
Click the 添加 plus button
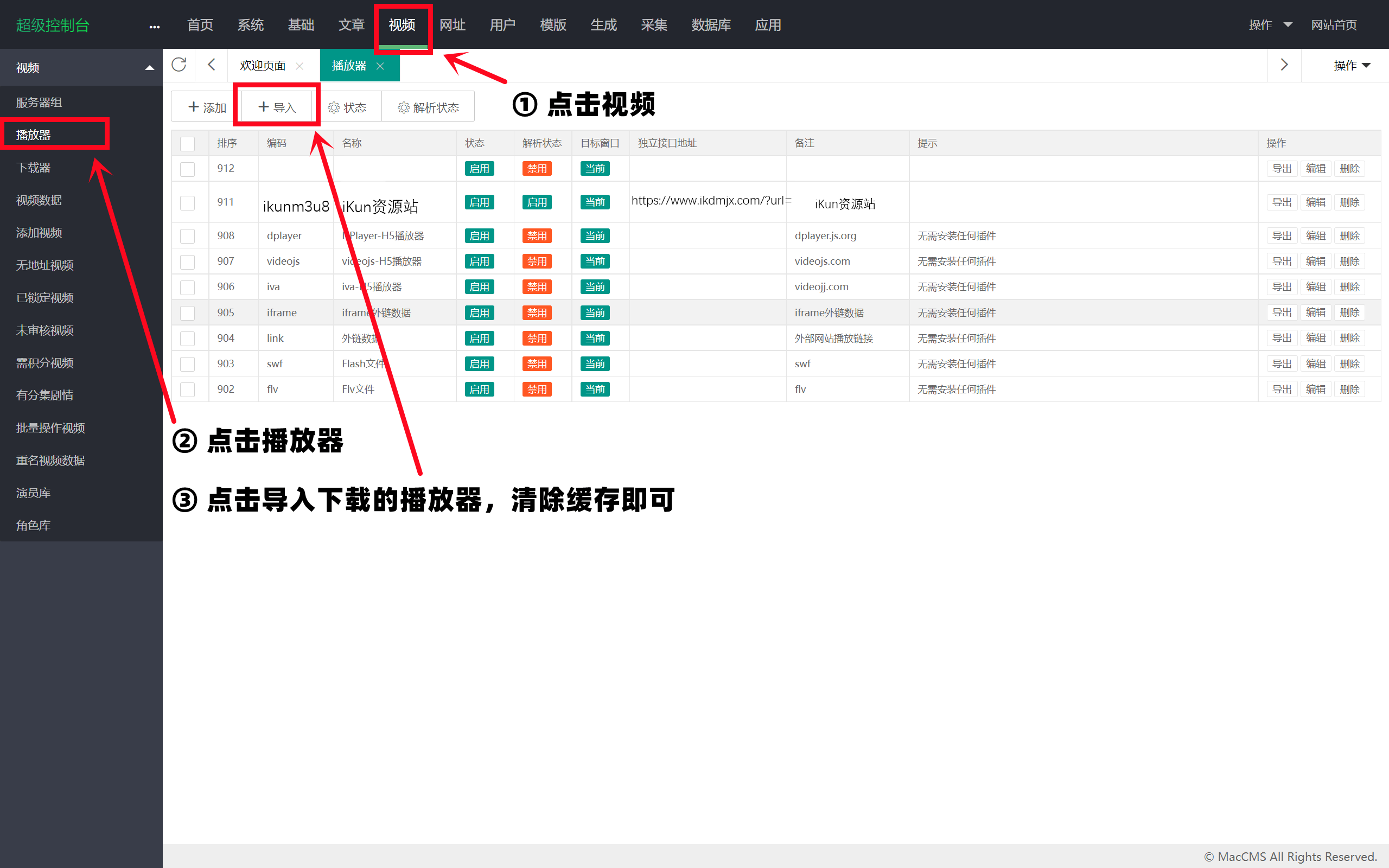click(207, 107)
